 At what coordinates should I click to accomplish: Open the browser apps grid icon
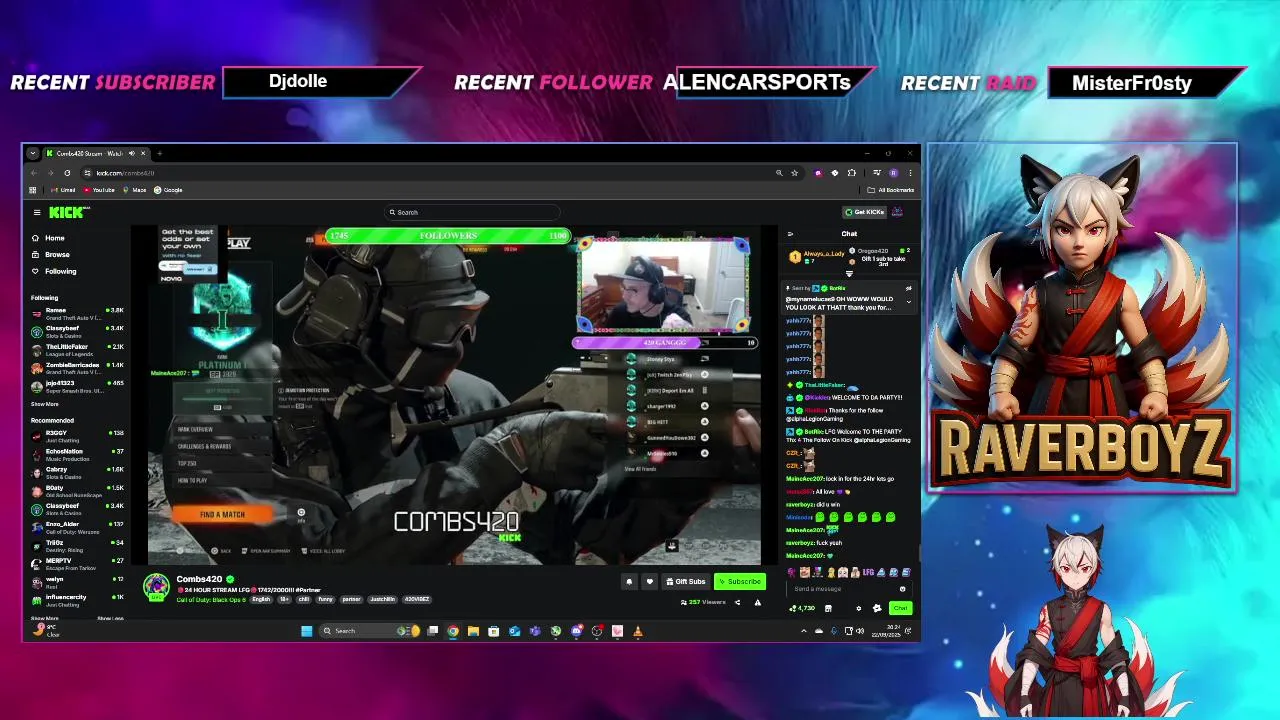point(33,190)
